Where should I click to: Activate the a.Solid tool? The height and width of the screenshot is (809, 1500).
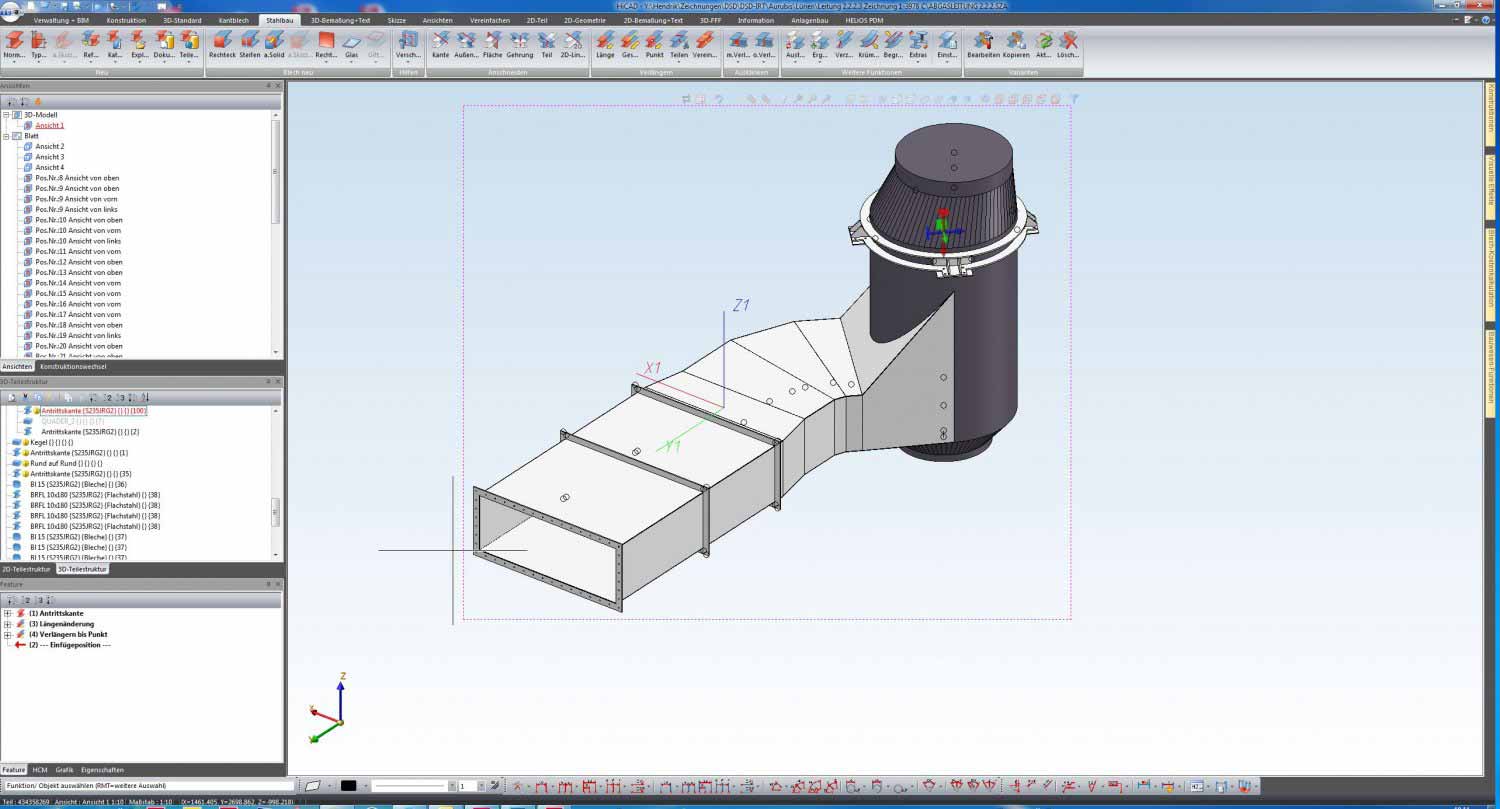pyautogui.click(x=274, y=44)
